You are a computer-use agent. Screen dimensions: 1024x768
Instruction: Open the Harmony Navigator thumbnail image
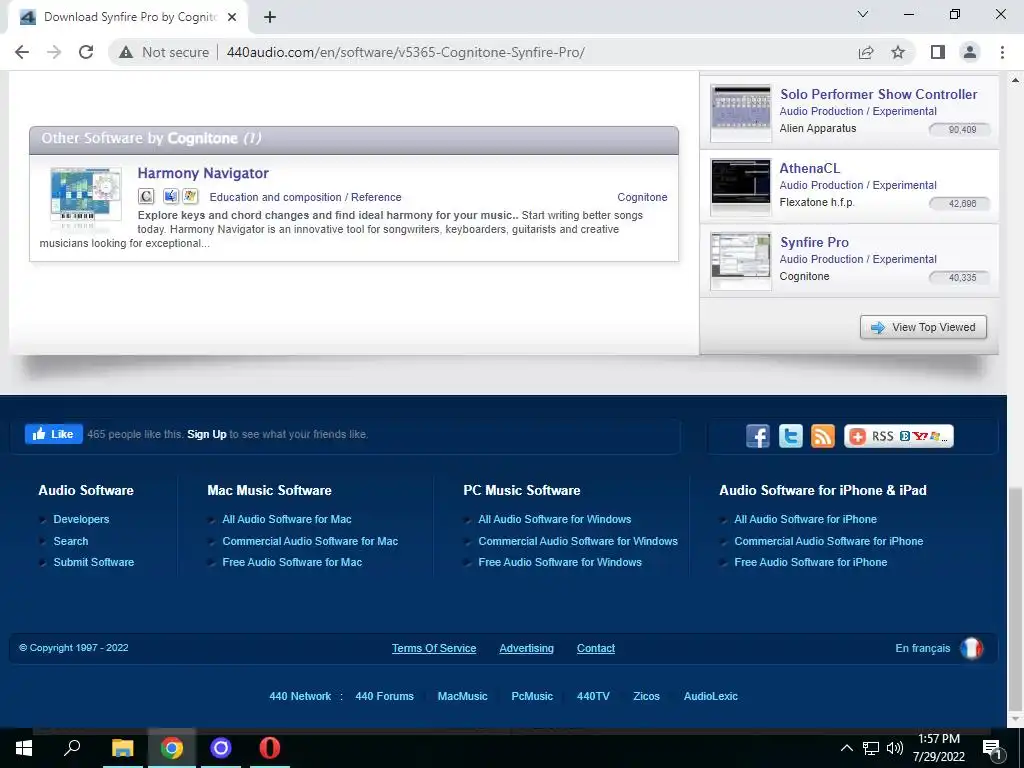pos(86,196)
